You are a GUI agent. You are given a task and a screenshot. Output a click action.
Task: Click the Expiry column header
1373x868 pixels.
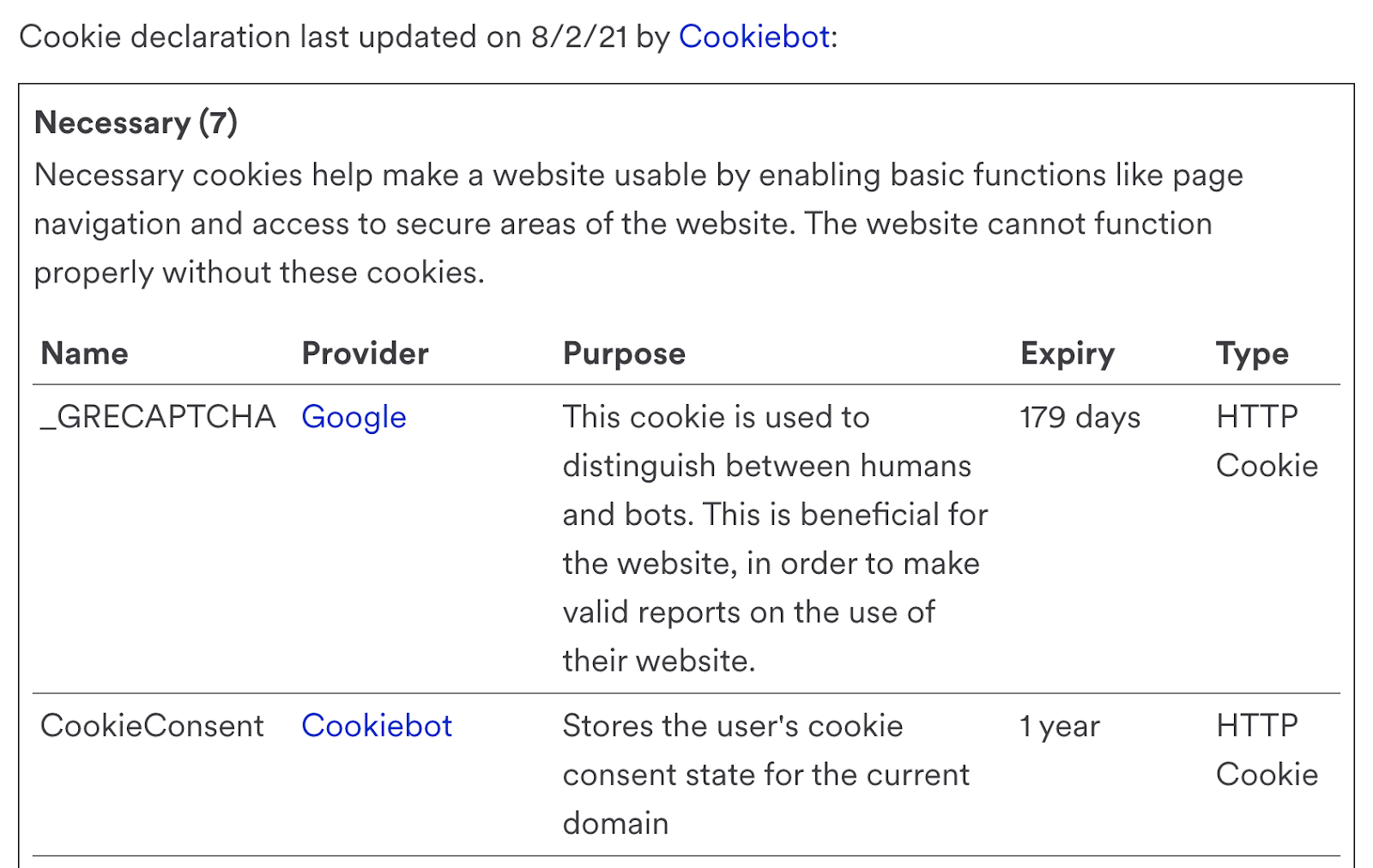1068,354
